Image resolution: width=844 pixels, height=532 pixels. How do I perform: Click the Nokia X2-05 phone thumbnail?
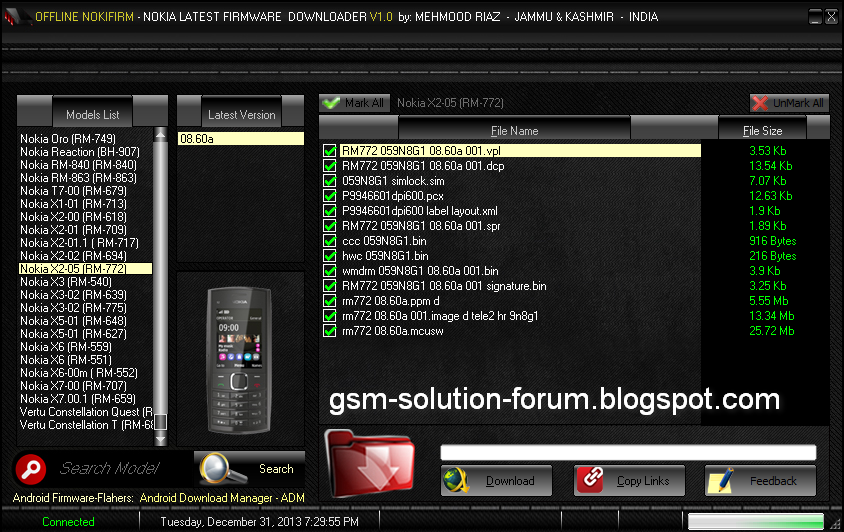pyautogui.click(x=240, y=360)
